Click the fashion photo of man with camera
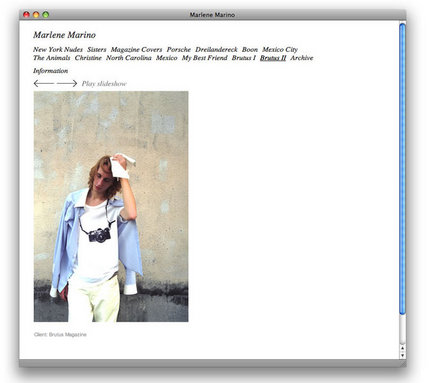430x383 pixels. (x=111, y=206)
